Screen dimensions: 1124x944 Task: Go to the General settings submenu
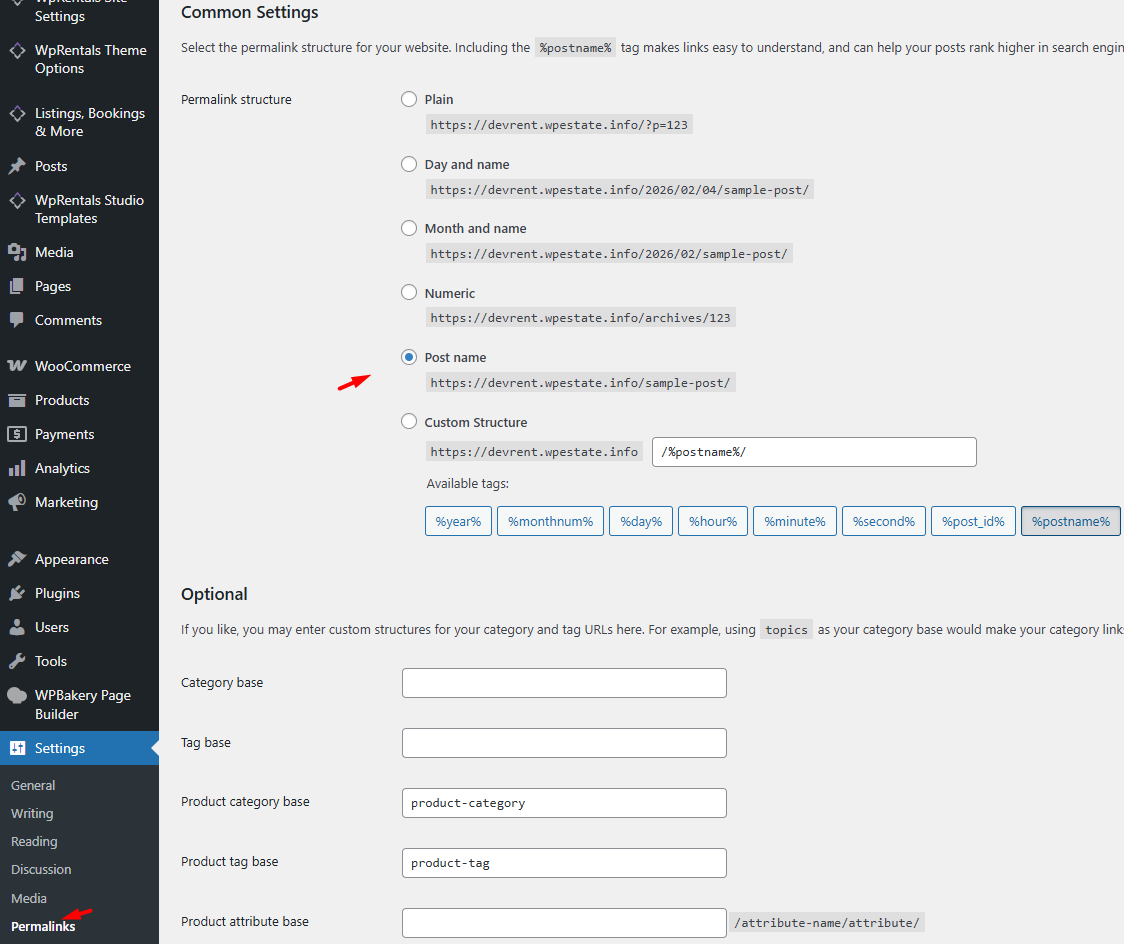tap(33, 785)
